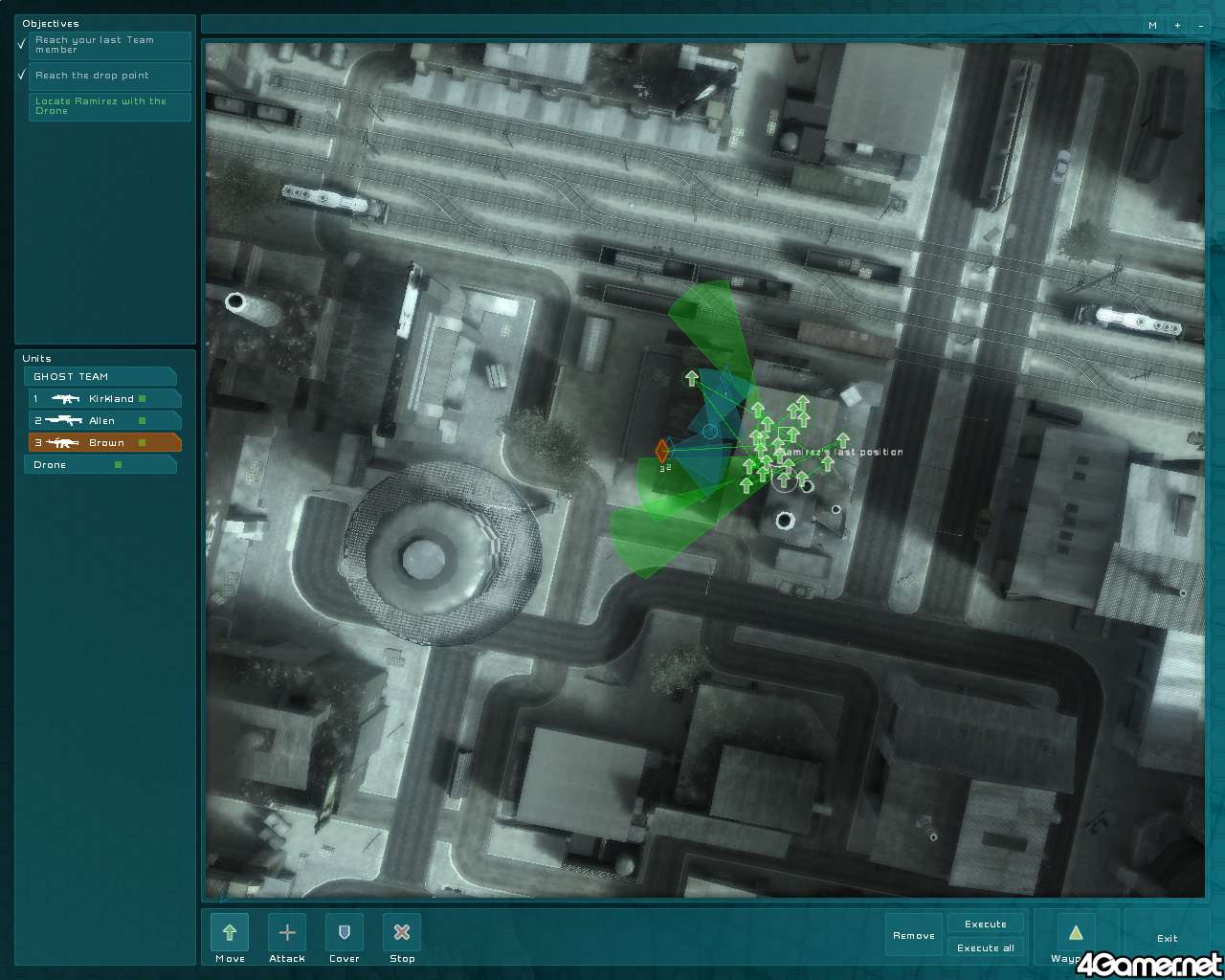Click the Objectives panel title

(51, 24)
